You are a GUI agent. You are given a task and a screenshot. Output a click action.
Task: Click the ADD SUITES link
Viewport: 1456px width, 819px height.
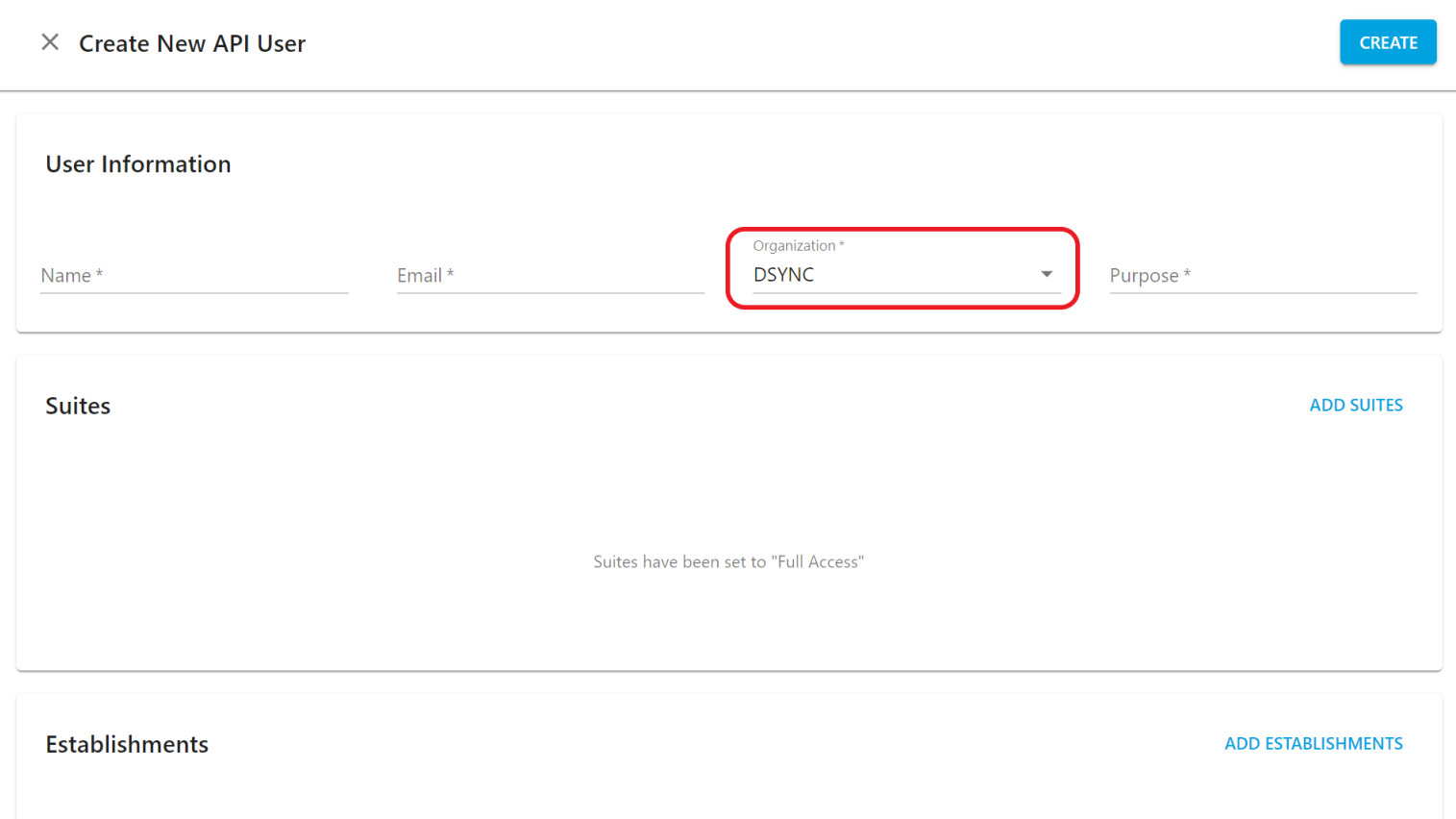click(x=1355, y=405)
